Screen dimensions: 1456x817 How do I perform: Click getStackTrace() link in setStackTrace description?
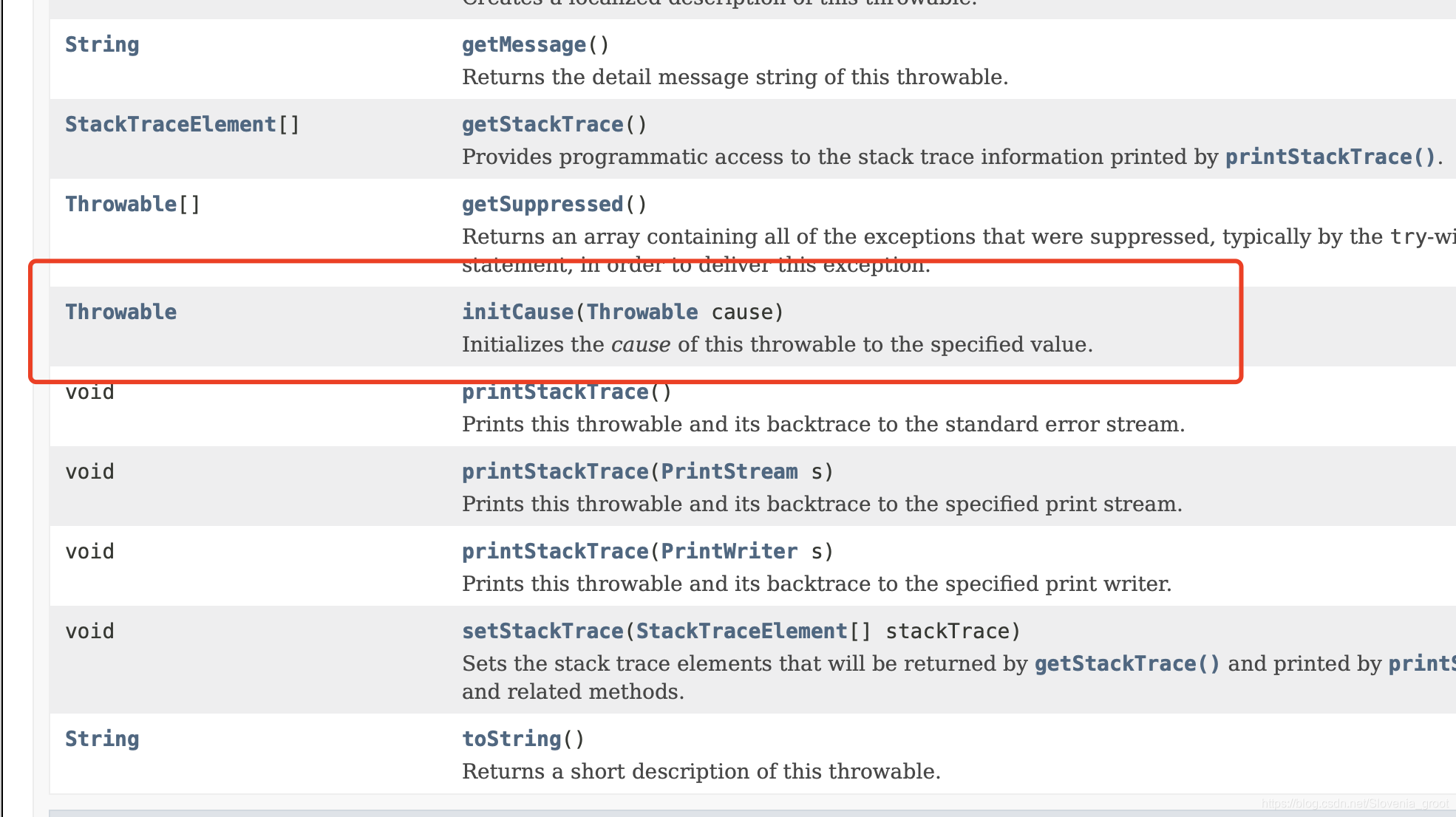point(1126,664)
